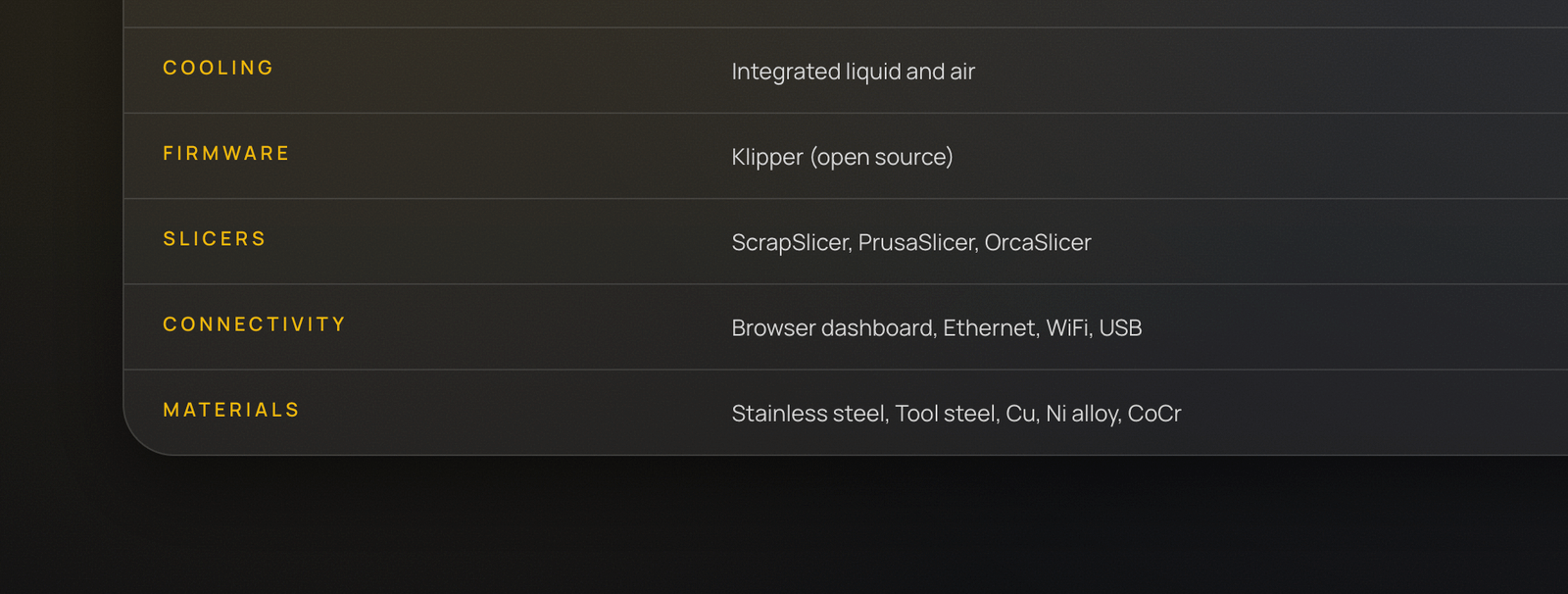The width and height of the screenshot is (1568, 594).
Task: Click USB in the connectivity row
Action: 1120,327
